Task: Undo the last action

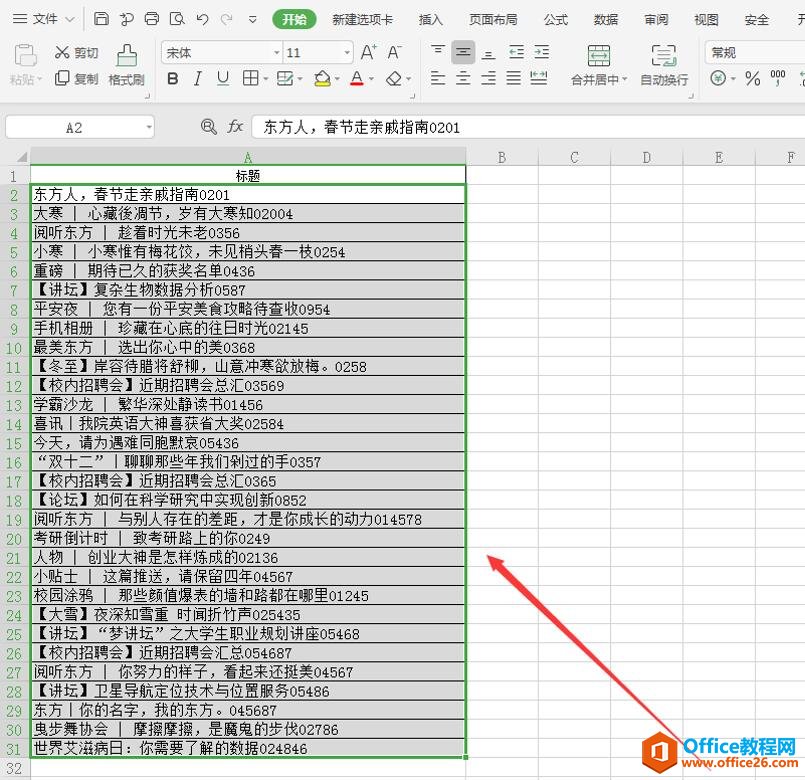Action: (x=202, y=20)
